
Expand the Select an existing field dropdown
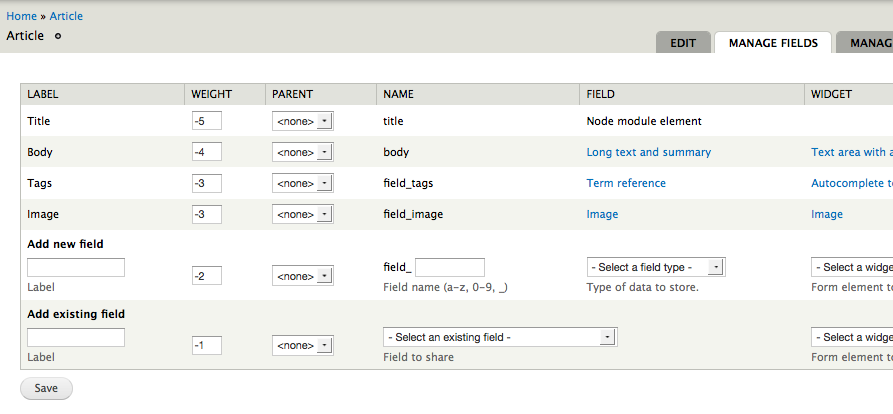click(x=499, y=337)
